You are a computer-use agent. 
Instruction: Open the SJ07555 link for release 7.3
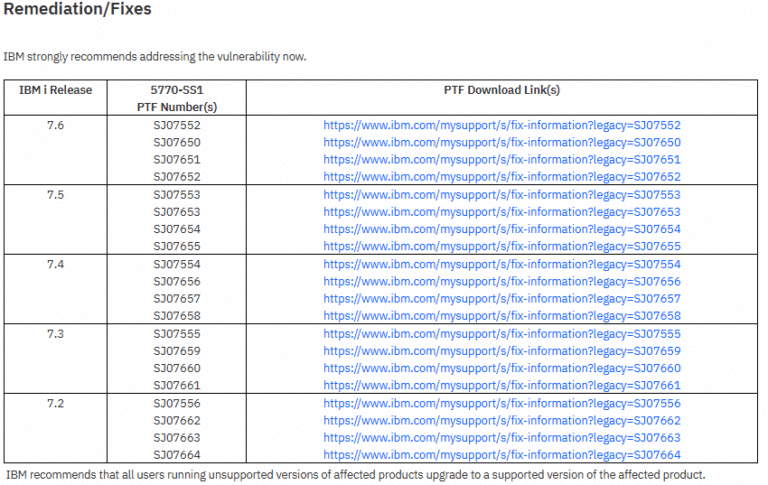[x=502, y=334]
